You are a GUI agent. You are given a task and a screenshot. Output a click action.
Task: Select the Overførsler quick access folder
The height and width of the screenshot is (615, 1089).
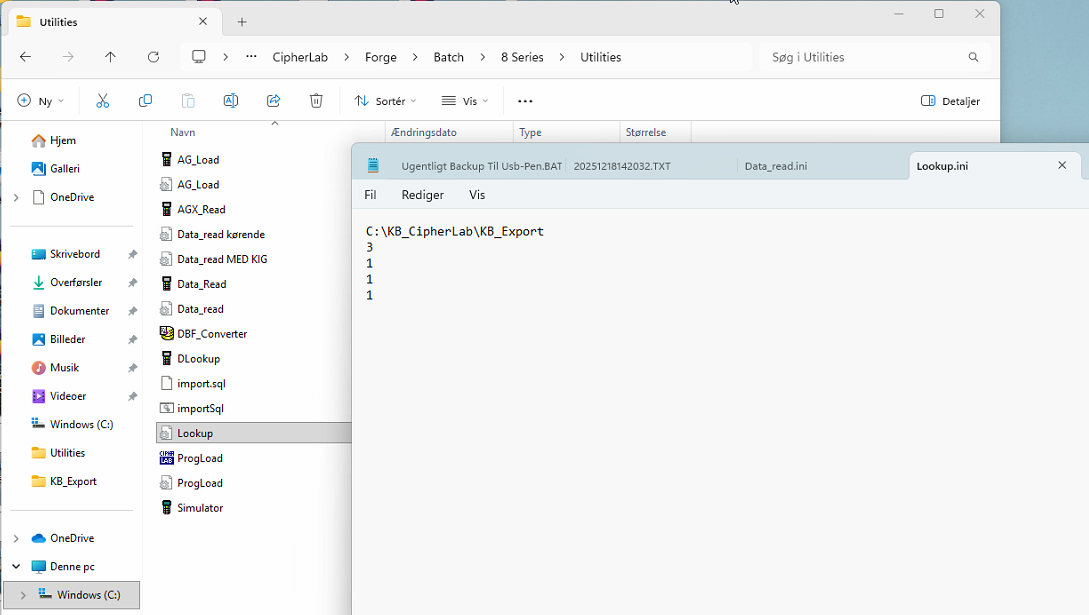point(76,283)
